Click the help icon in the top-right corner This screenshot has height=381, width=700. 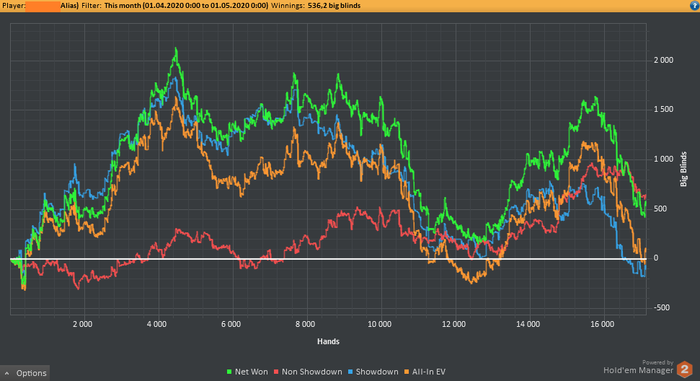point(695,5)
